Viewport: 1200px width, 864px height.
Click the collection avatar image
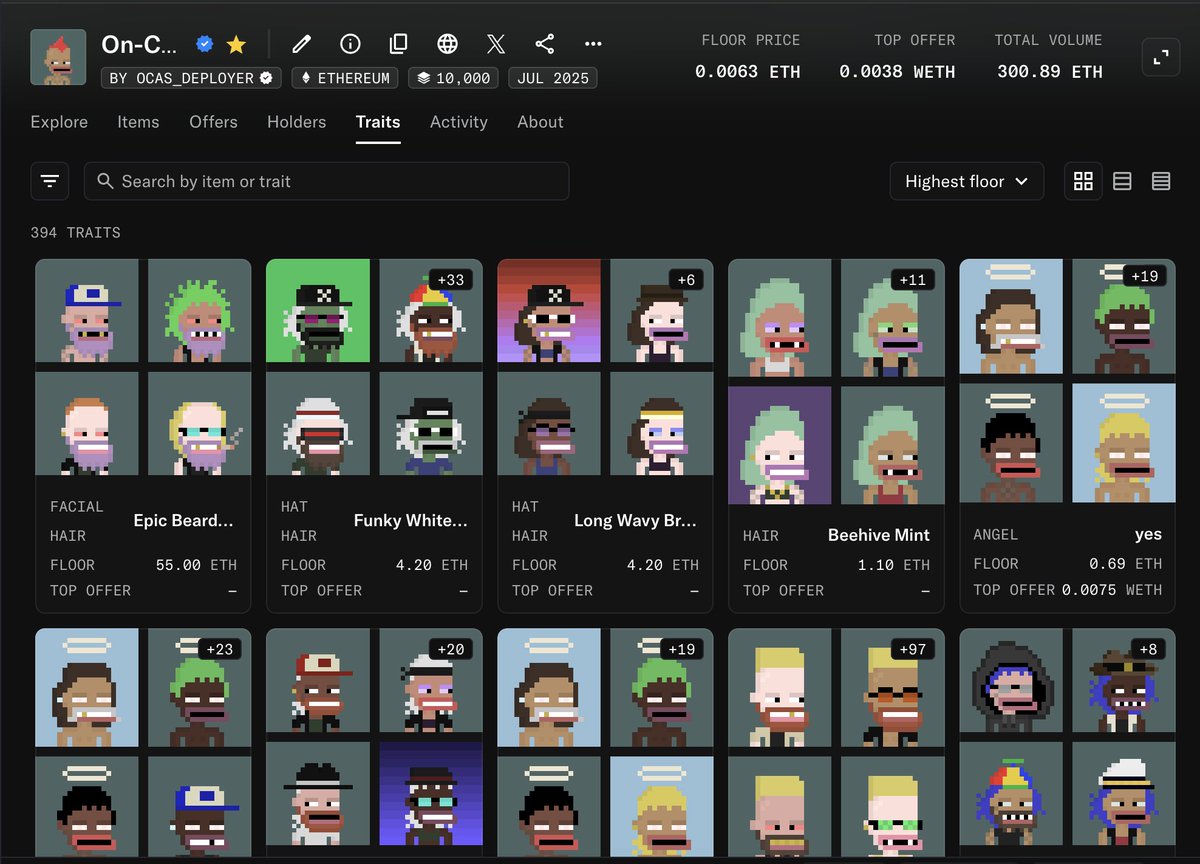[x=58, y=58]
